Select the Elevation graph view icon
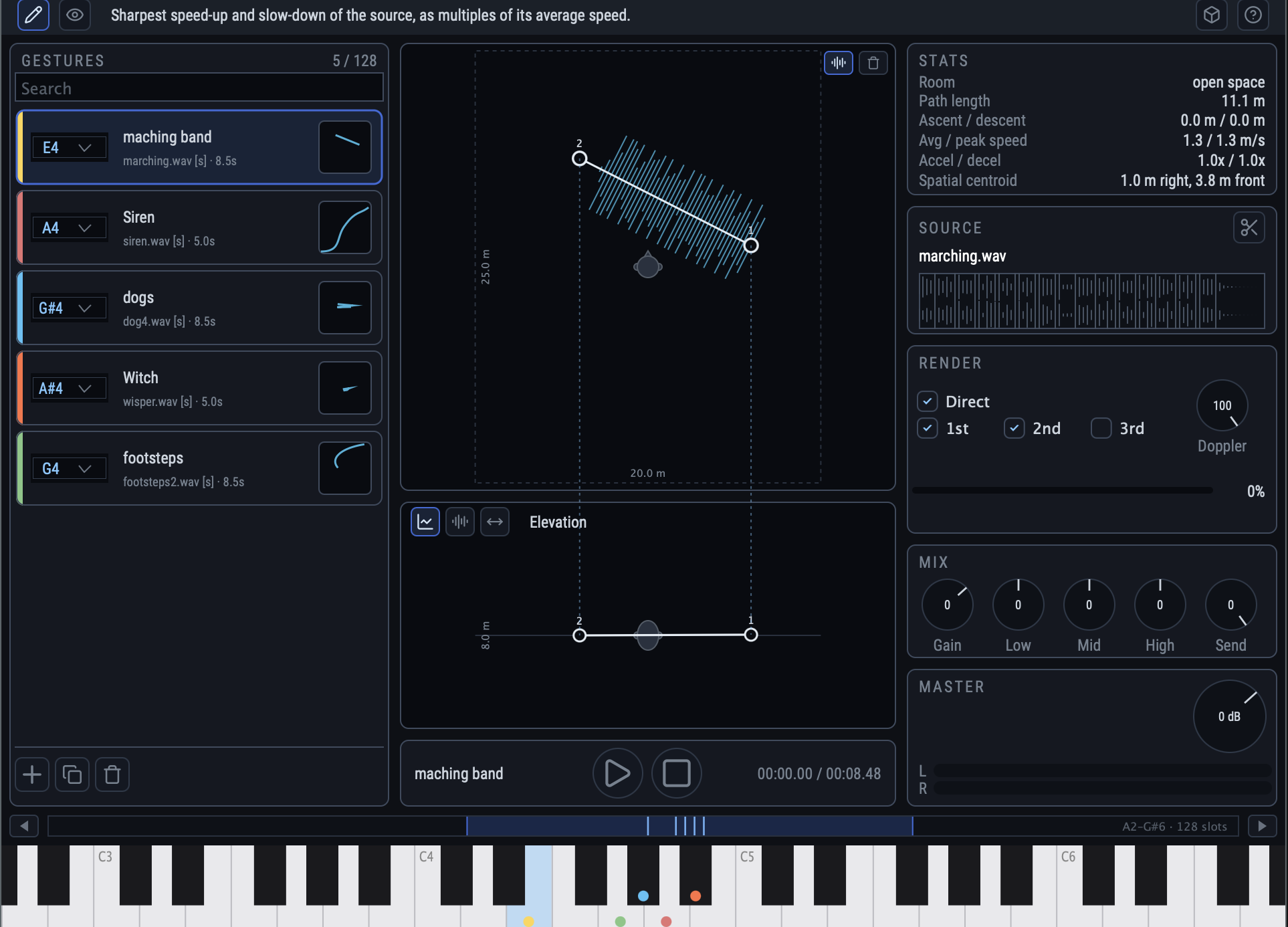 click(425, 522)
